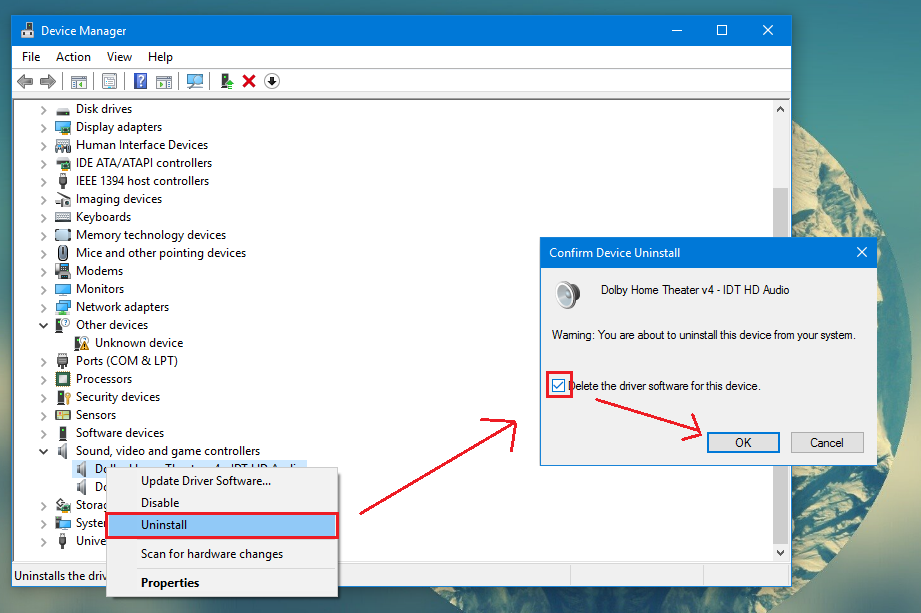
Task: Click Scan for hardware changes monitor icon
Action: (194, 81)
